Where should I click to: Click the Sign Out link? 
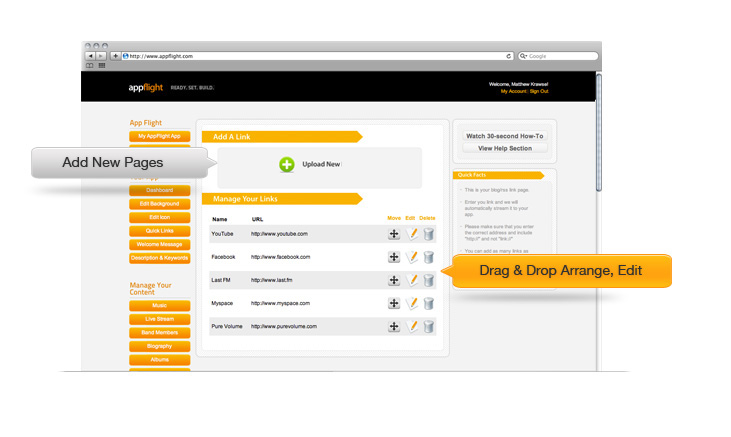(x=539, y=91)
